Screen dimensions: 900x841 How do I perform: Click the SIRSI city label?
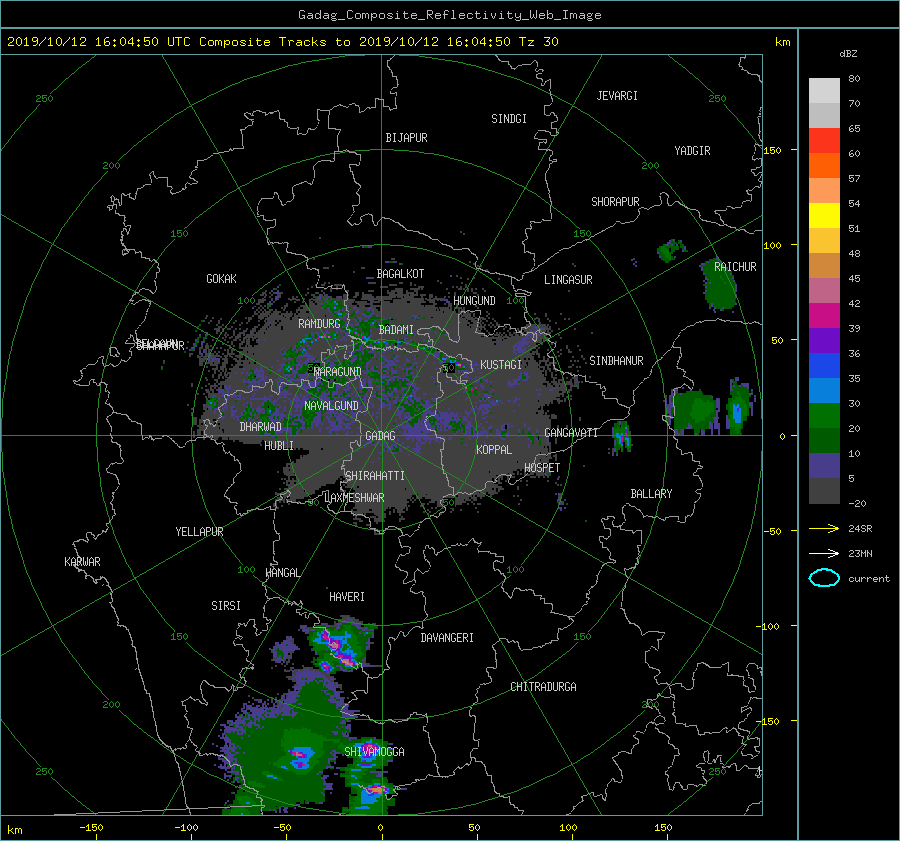226,606
